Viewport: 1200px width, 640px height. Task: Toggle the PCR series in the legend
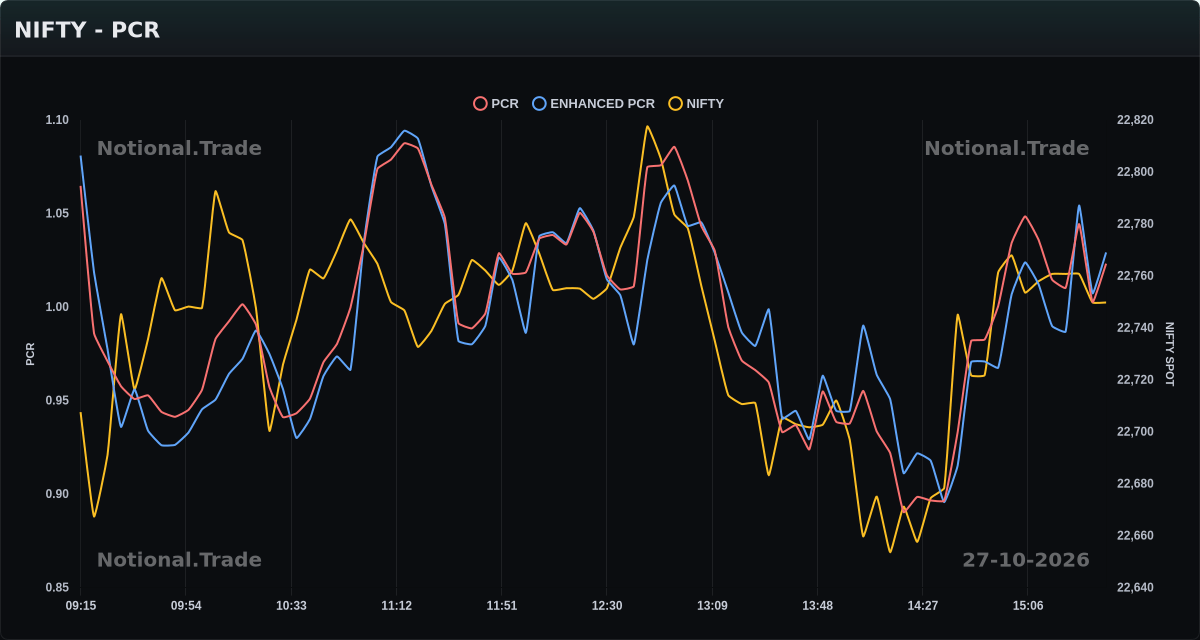[496, 103]
